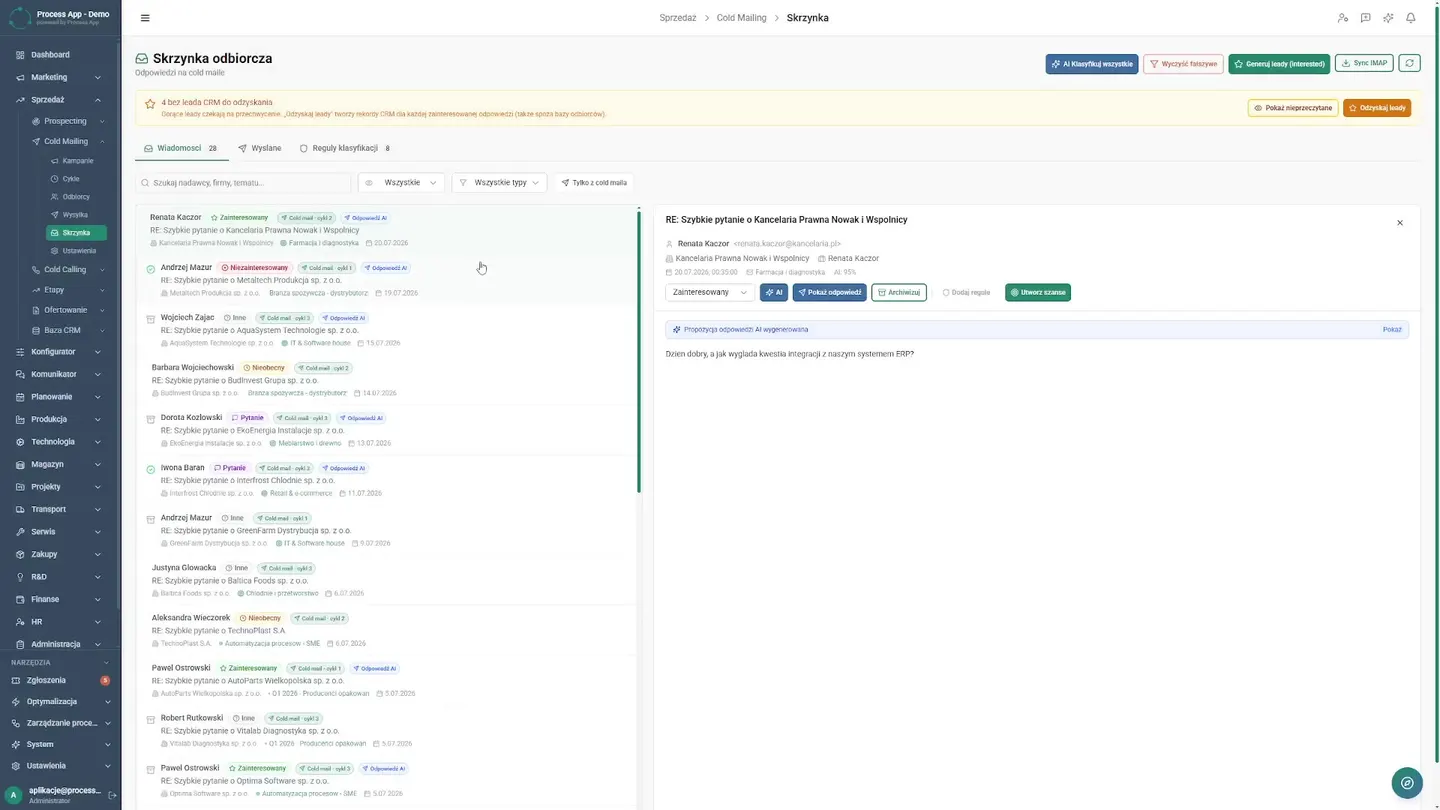Click the R&D lightbulb sidebar icon
The width and height of the screenshot is (1440, 810).
point(20,577)
